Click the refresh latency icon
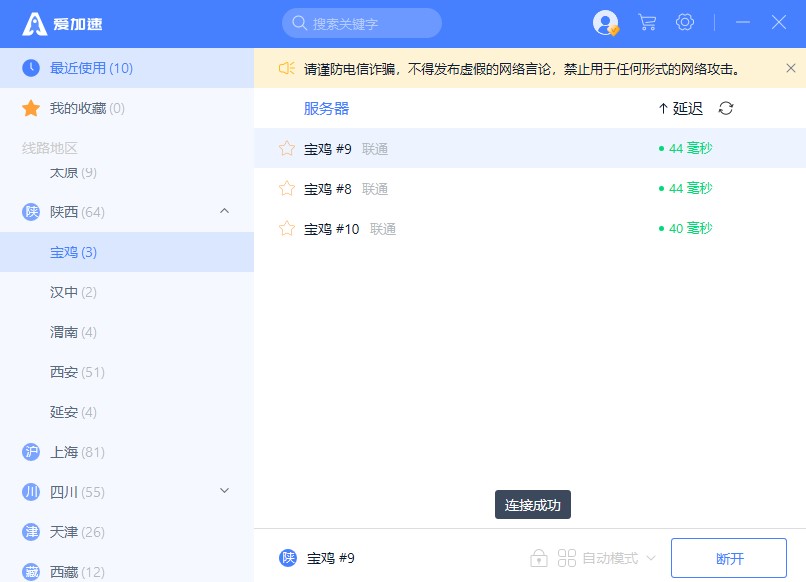806x582 pixels. (726, 108)
